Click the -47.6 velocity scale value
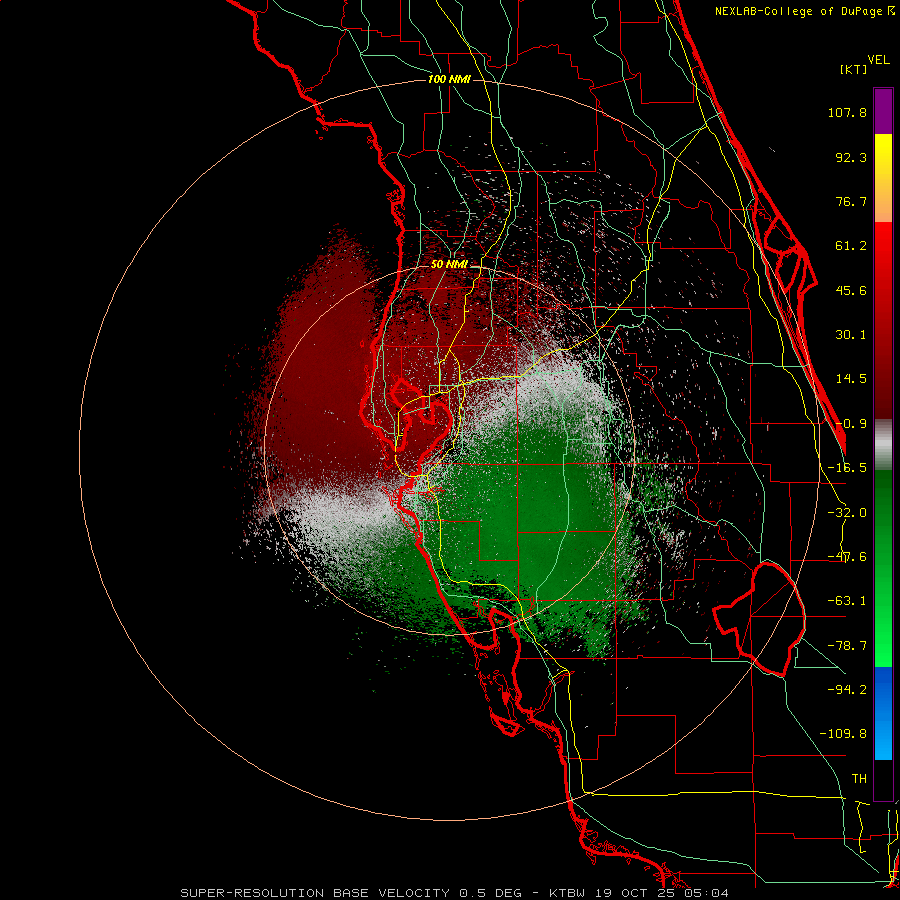The image size is (900, 900). (847, 557)
